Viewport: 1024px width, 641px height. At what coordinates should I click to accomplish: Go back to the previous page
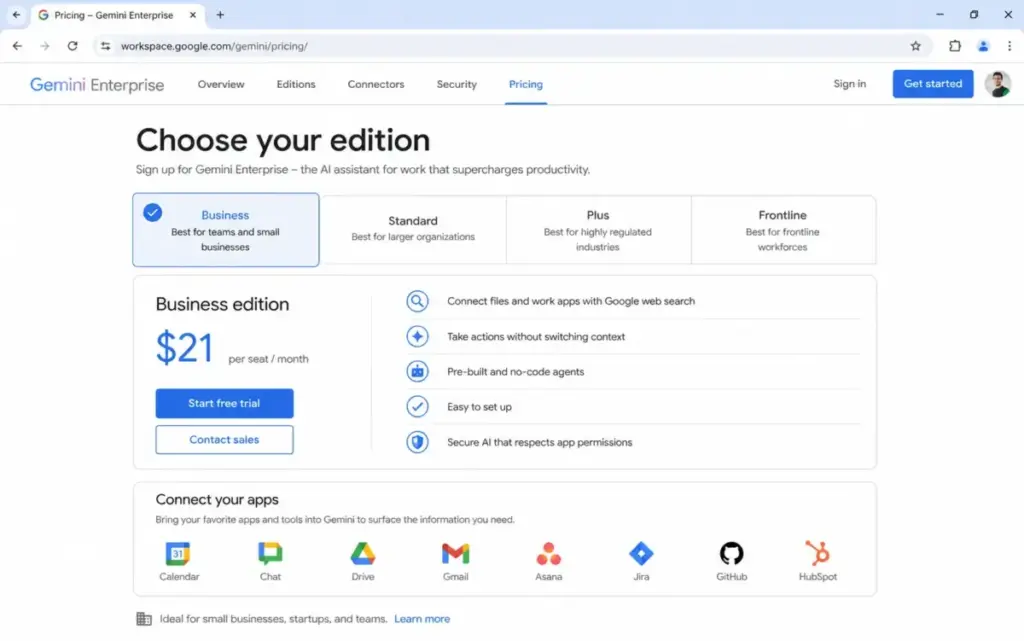point(17,46)
